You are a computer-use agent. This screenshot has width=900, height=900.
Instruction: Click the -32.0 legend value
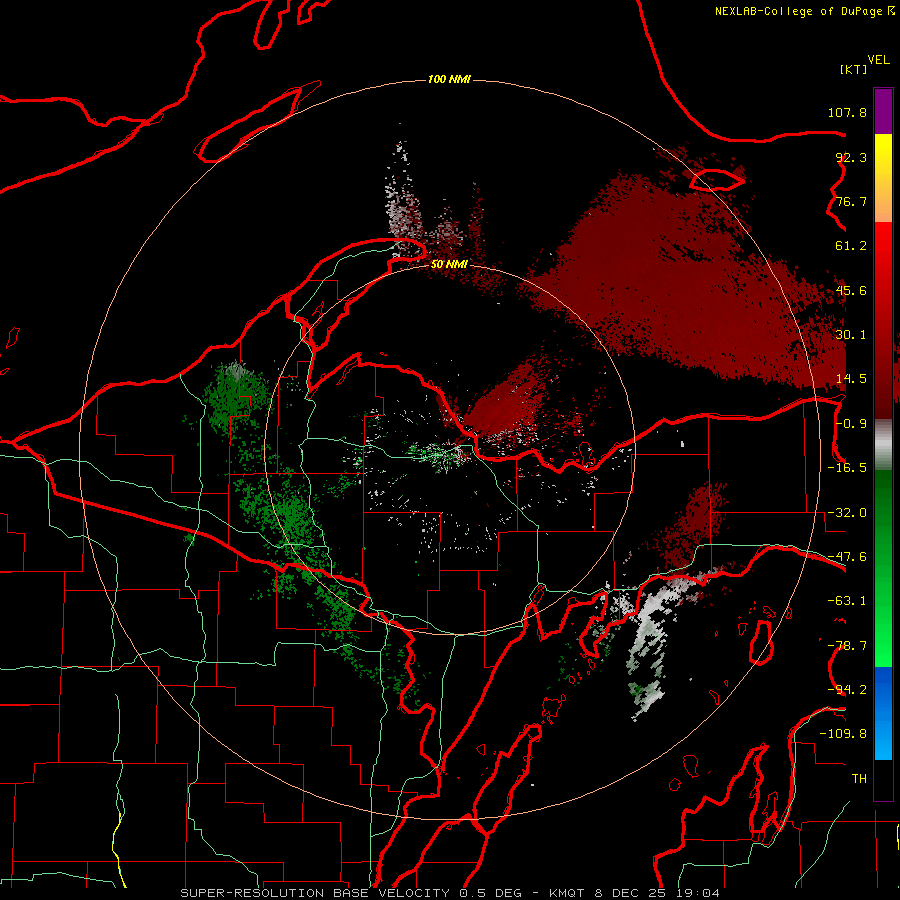coord(847,513)
